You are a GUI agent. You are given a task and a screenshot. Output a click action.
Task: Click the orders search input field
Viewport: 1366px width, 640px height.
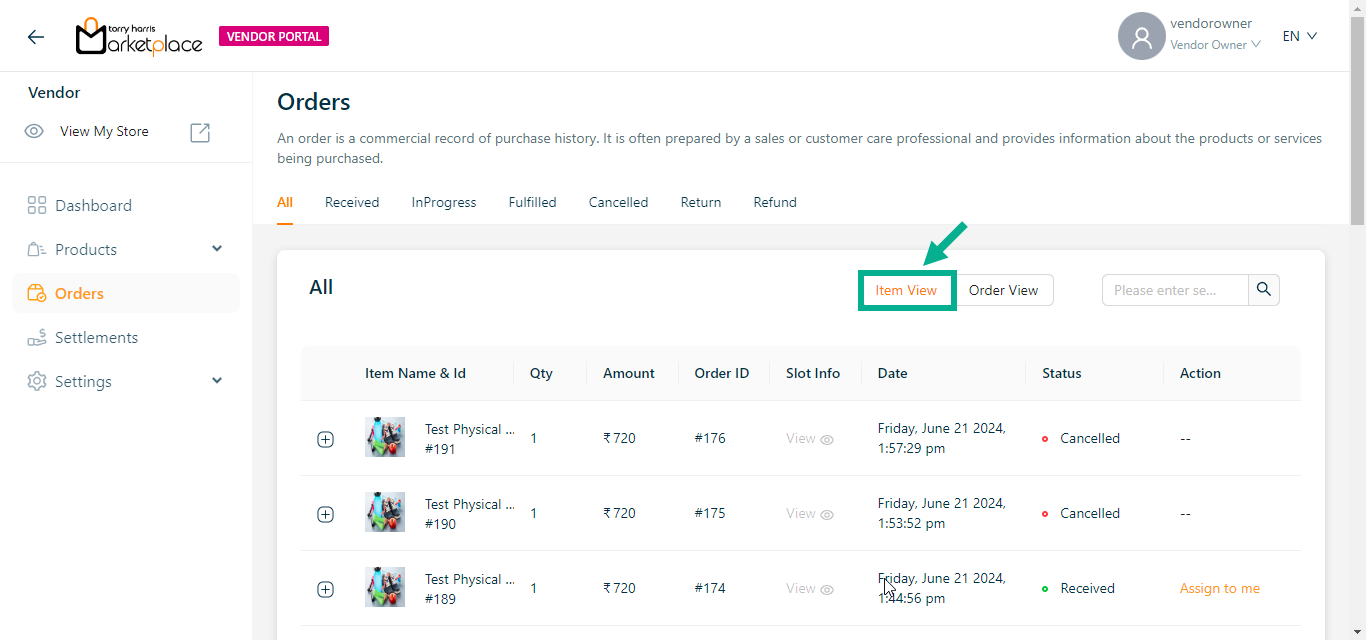1174,291
